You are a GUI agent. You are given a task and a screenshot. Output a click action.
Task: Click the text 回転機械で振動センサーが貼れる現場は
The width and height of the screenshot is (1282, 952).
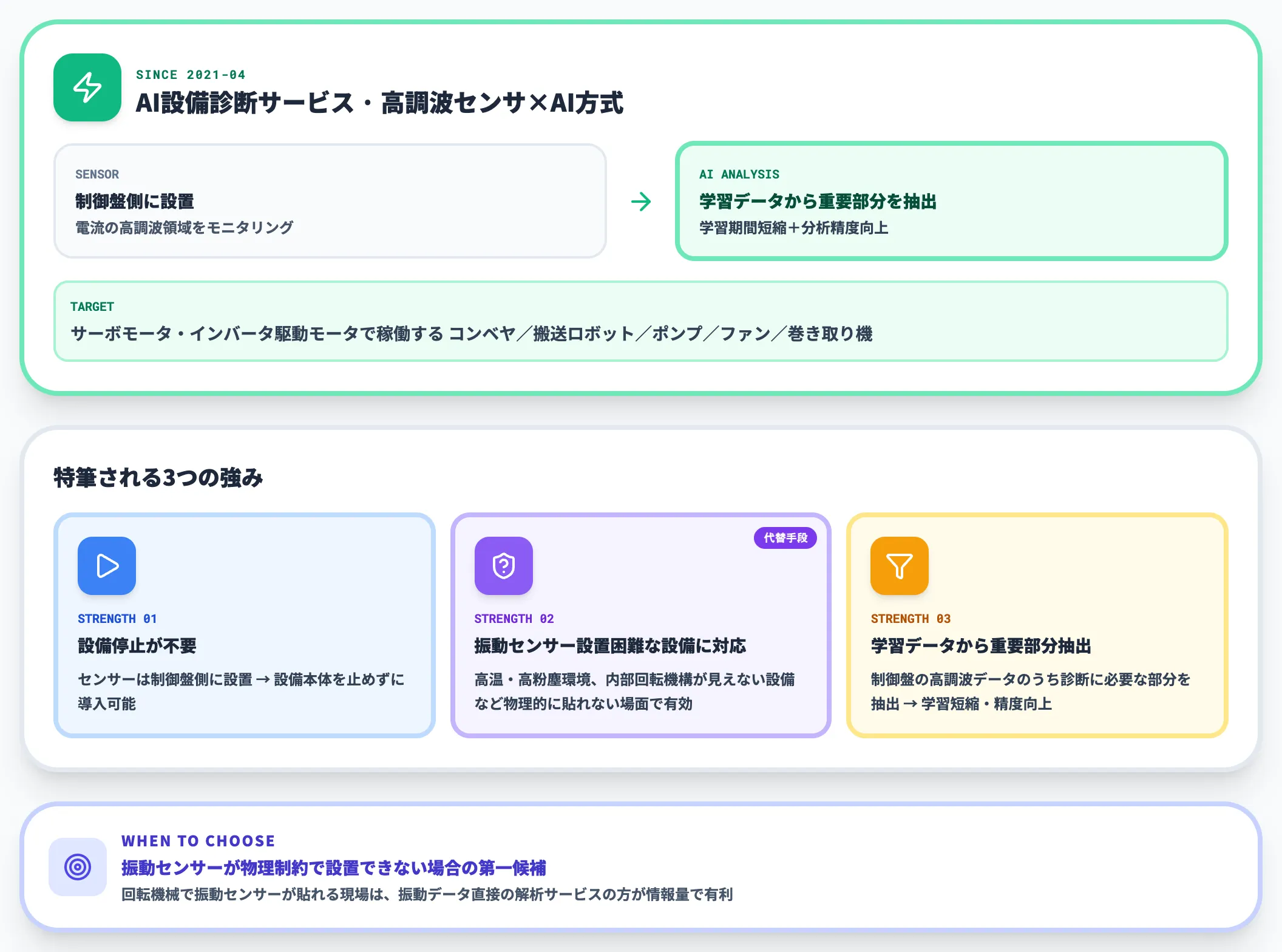(427, 894)
